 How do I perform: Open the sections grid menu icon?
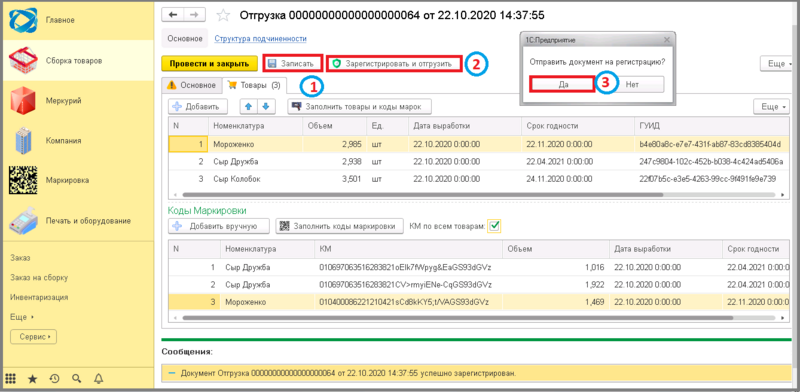[11, 378]
